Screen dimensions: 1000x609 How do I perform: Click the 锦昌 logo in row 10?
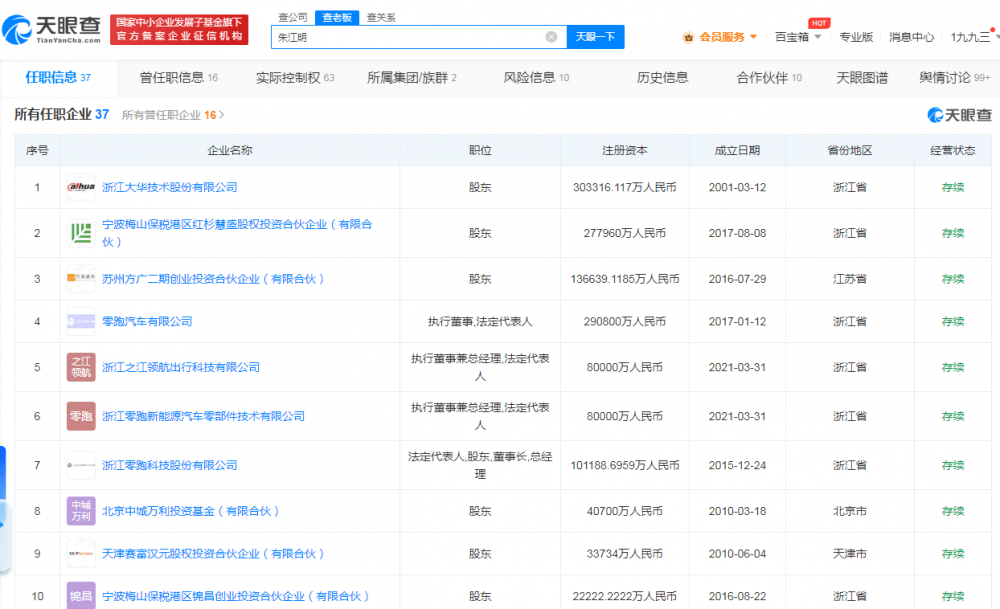click(81, 596)
